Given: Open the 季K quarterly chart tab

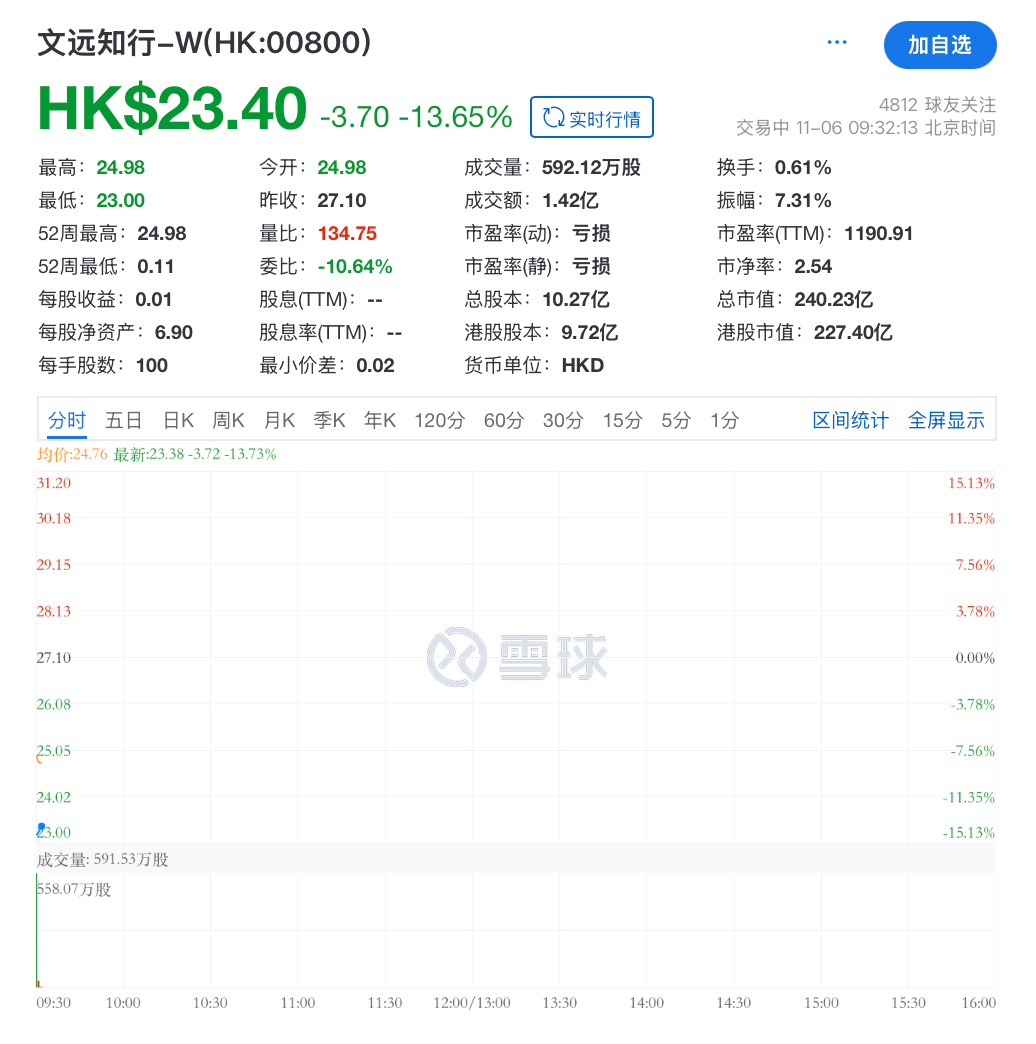Looking at the screenshot, I should click(x=329, y=421).
